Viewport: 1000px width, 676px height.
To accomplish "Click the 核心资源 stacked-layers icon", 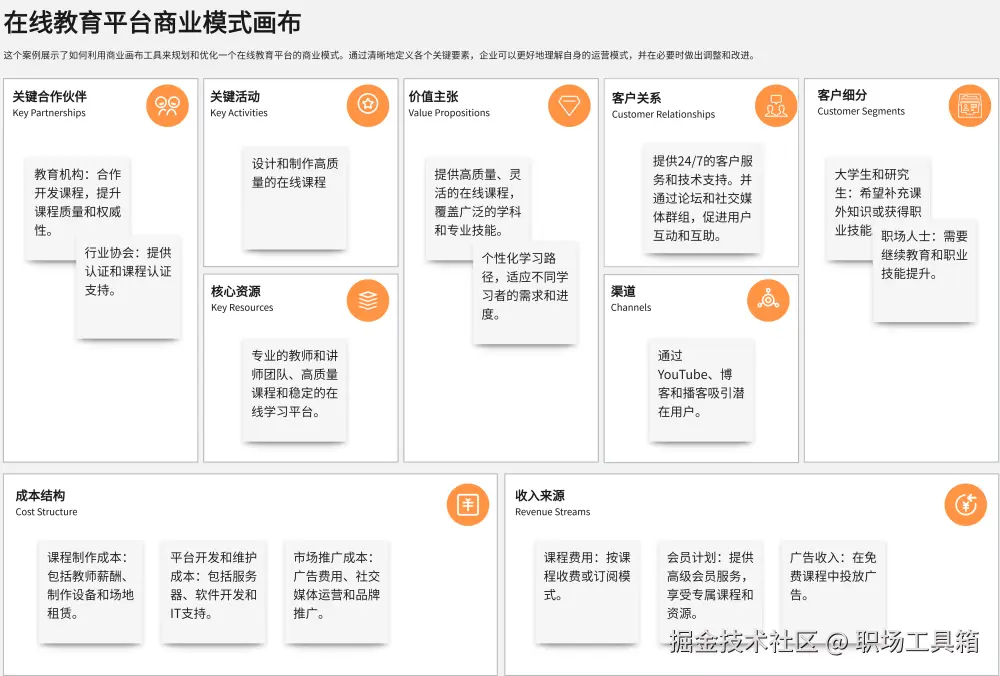I will pos(368,300).
